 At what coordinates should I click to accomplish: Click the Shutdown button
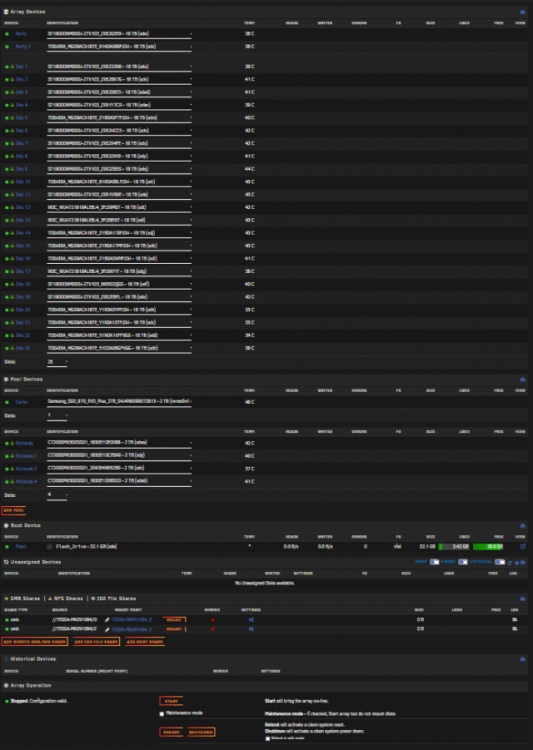(x=200, y=733)
